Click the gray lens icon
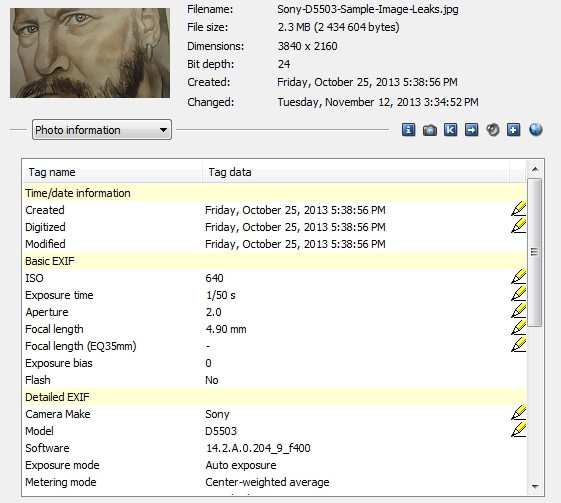Screen dimensions: 561x503 coord(493,130)
